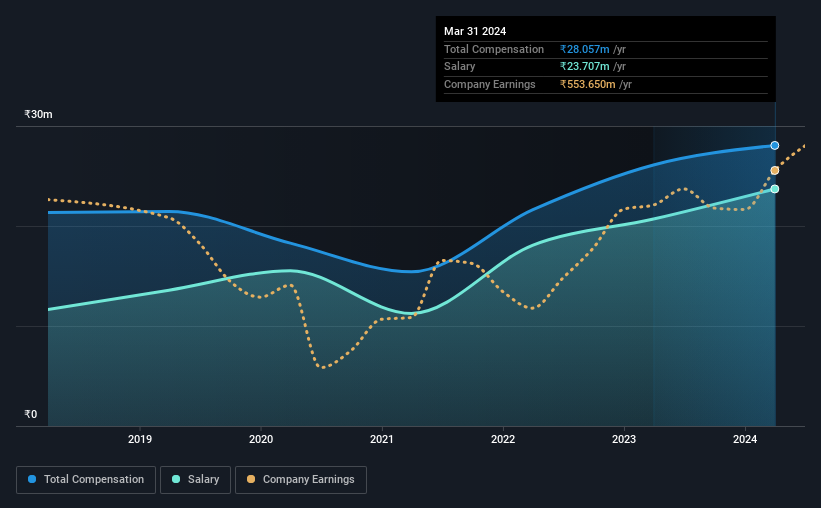Toggle the Total Compensation legend button

(x=86, y=480)
